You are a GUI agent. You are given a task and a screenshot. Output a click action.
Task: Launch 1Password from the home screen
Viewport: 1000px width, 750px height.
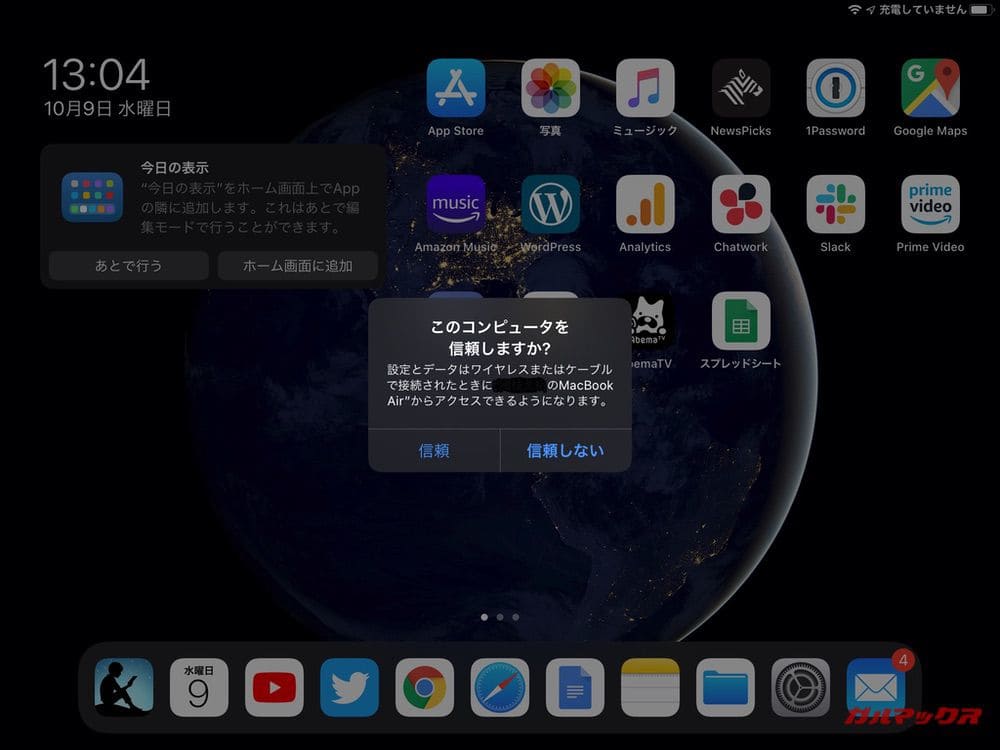tap(835, 88)
